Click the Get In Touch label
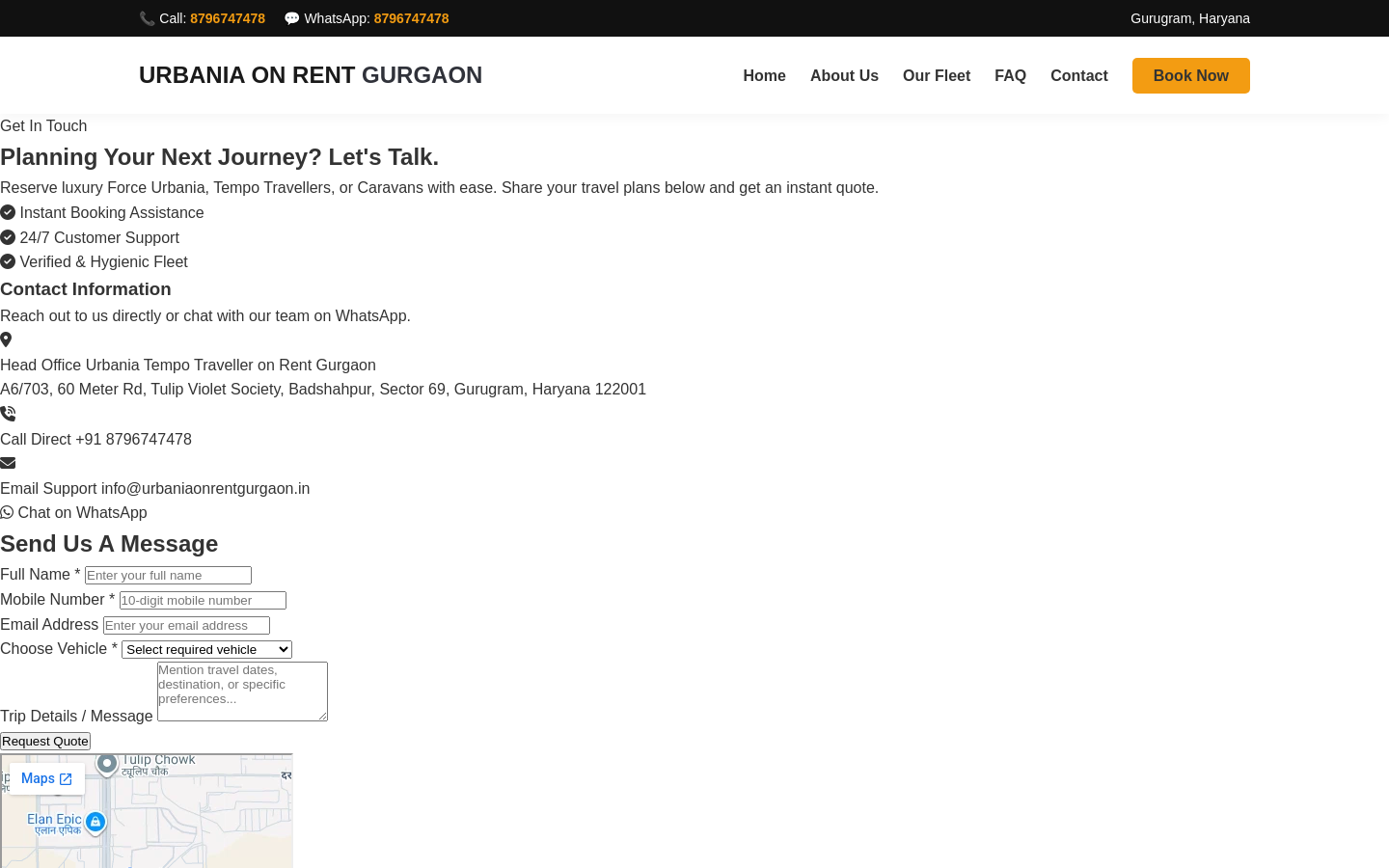The height and width of the screenshot is (868, 1389). [x=43, y=125]
